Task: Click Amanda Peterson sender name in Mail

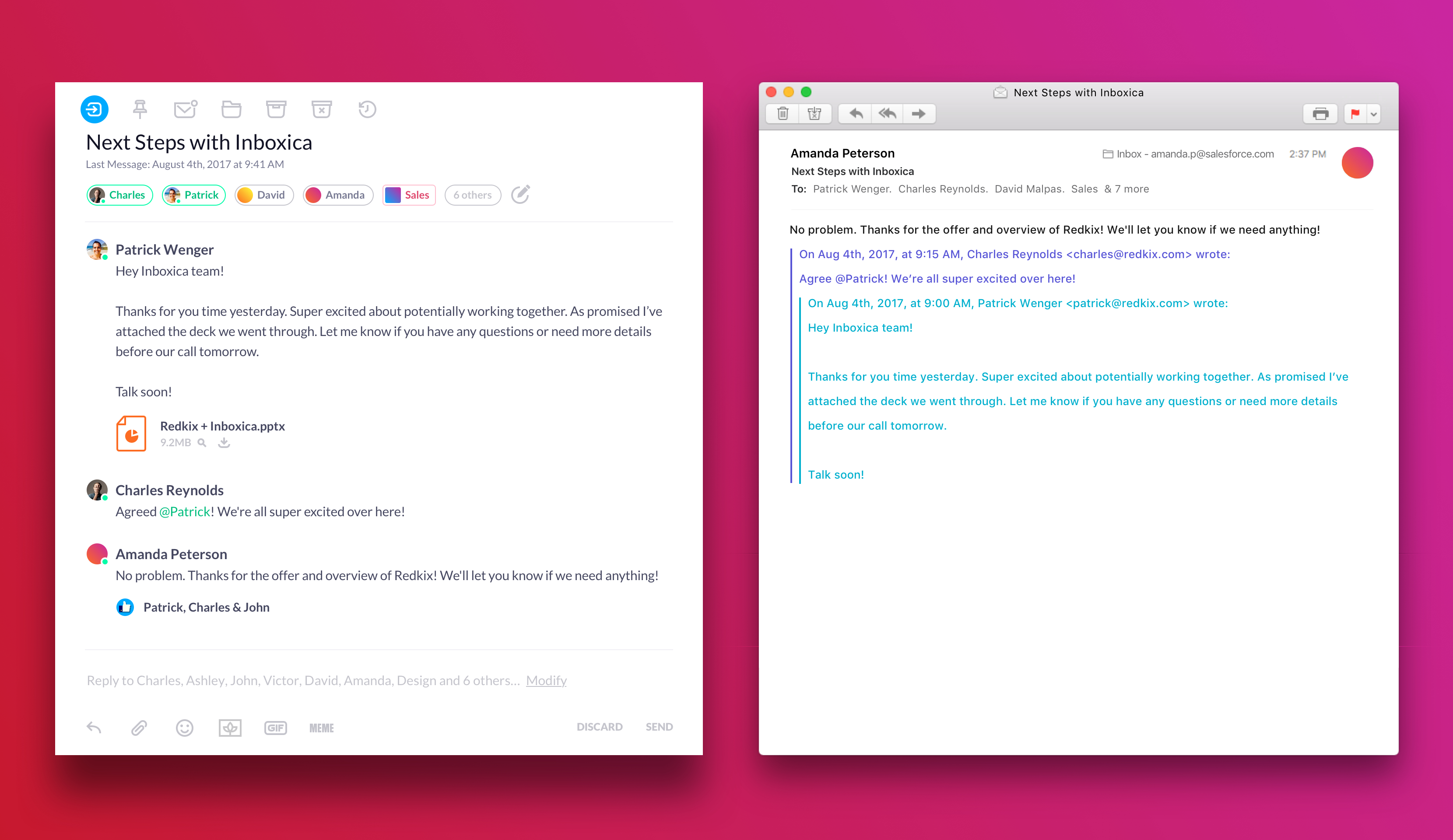Action: (x=842, y=154)
